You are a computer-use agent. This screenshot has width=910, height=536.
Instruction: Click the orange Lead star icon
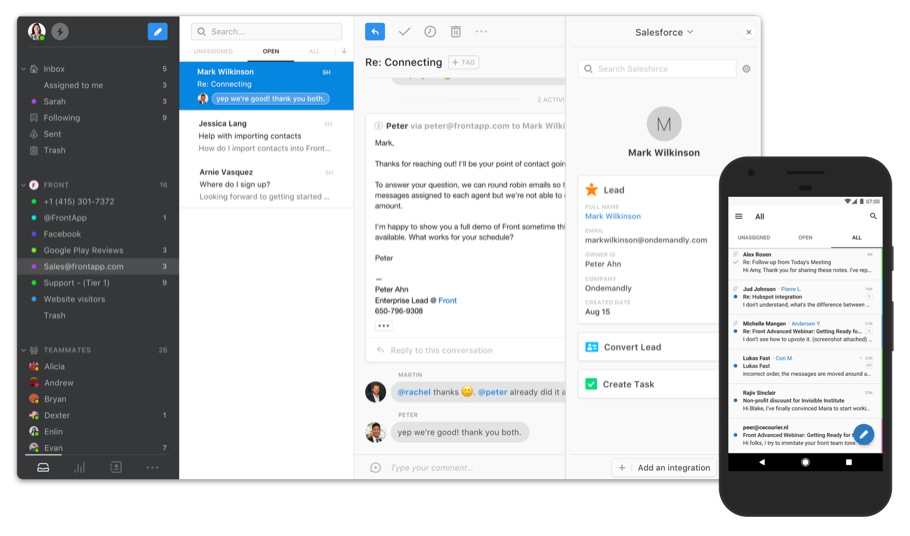[x=591, y=190]
